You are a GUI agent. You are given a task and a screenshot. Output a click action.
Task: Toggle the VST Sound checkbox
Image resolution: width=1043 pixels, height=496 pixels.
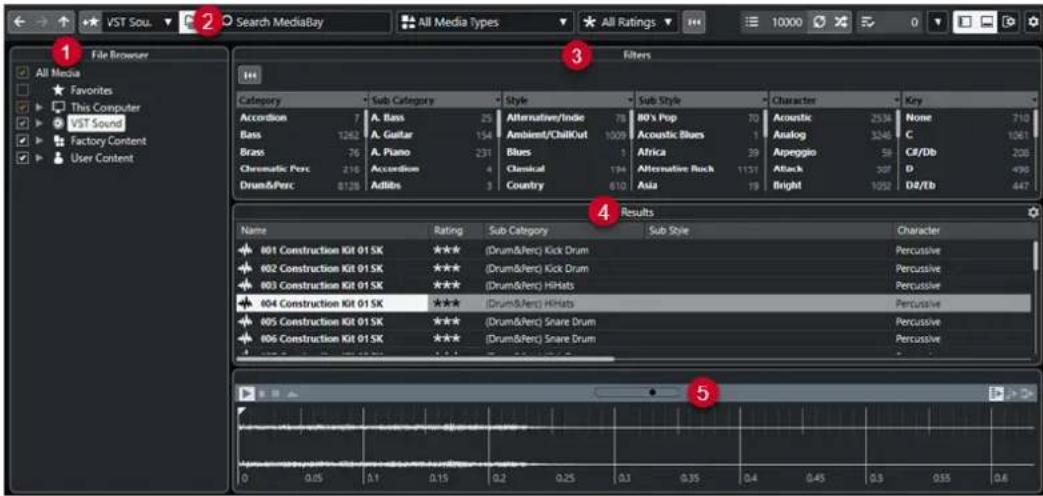[22, 124]
